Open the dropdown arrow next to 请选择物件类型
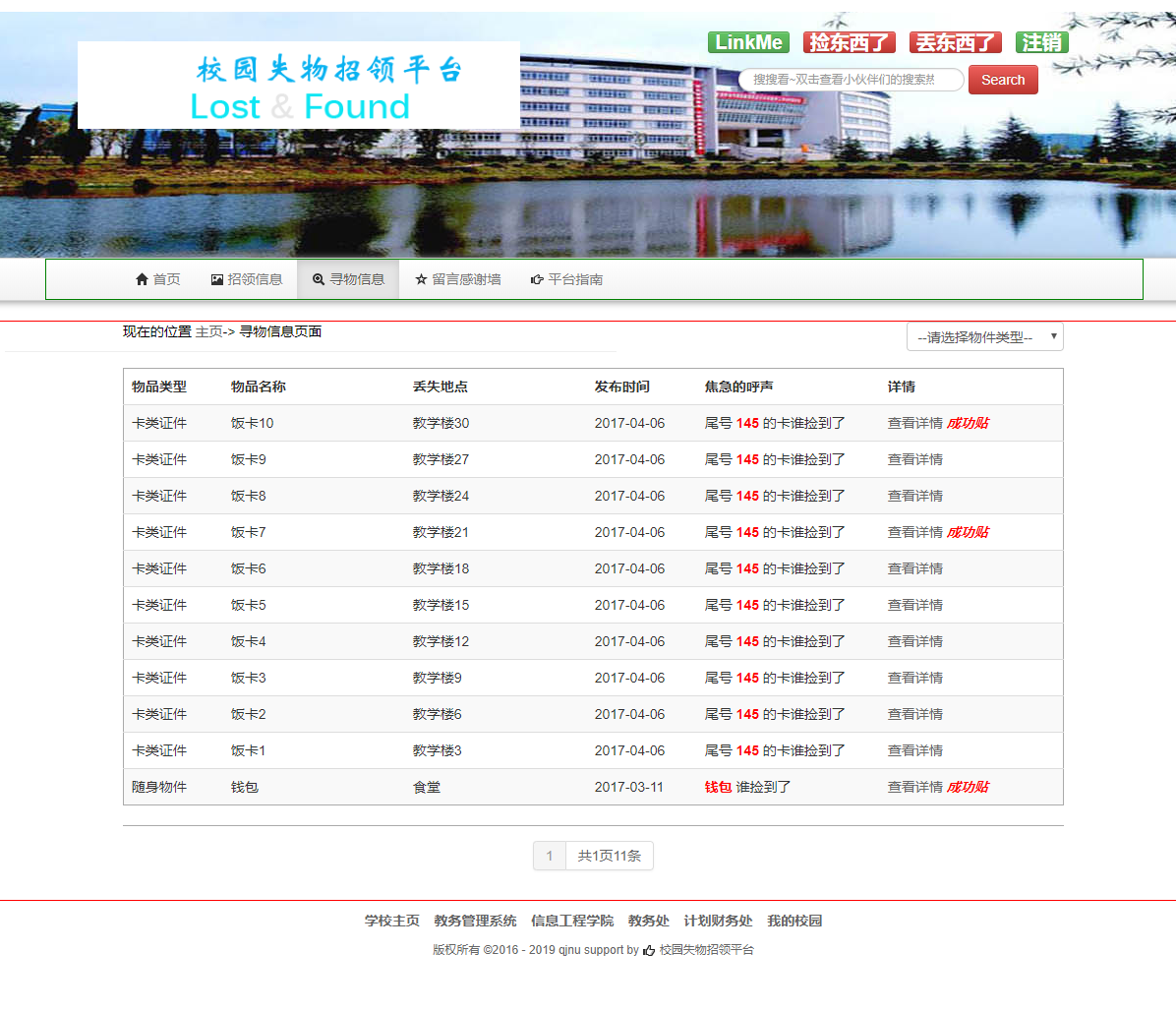This screenshot has width=1176, height=1012. (x=1054, y=336)
